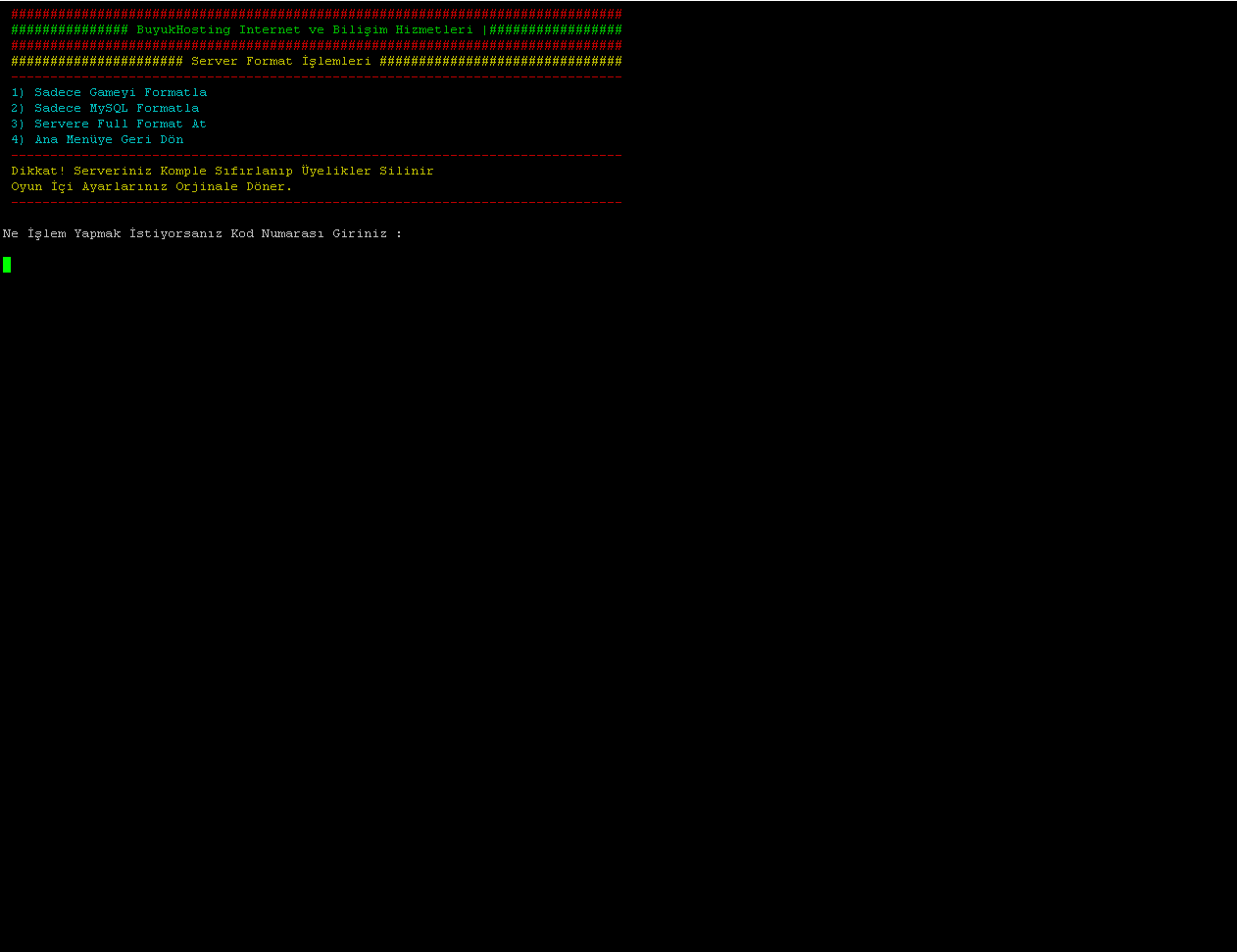Viewport: 1237px width, 952px height.
Task: Click the Üyelikler Silinir warning text
Action: [x=367, y=171]
